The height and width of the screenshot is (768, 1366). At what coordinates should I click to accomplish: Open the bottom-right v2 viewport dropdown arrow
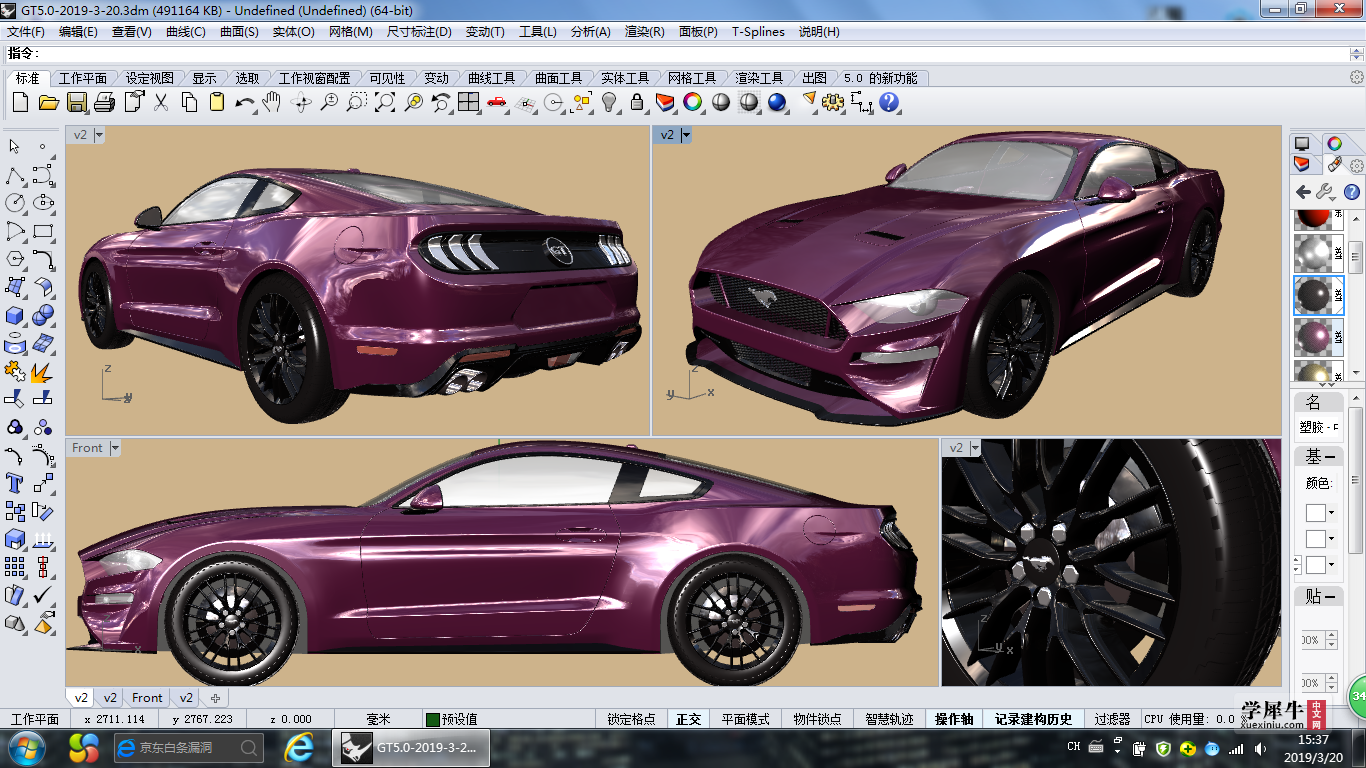click(975, 448)
